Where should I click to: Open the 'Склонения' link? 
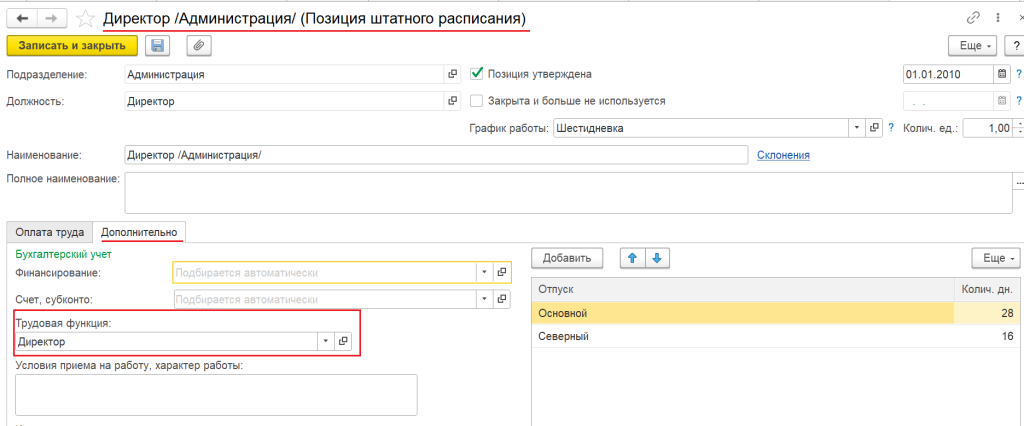783,154
